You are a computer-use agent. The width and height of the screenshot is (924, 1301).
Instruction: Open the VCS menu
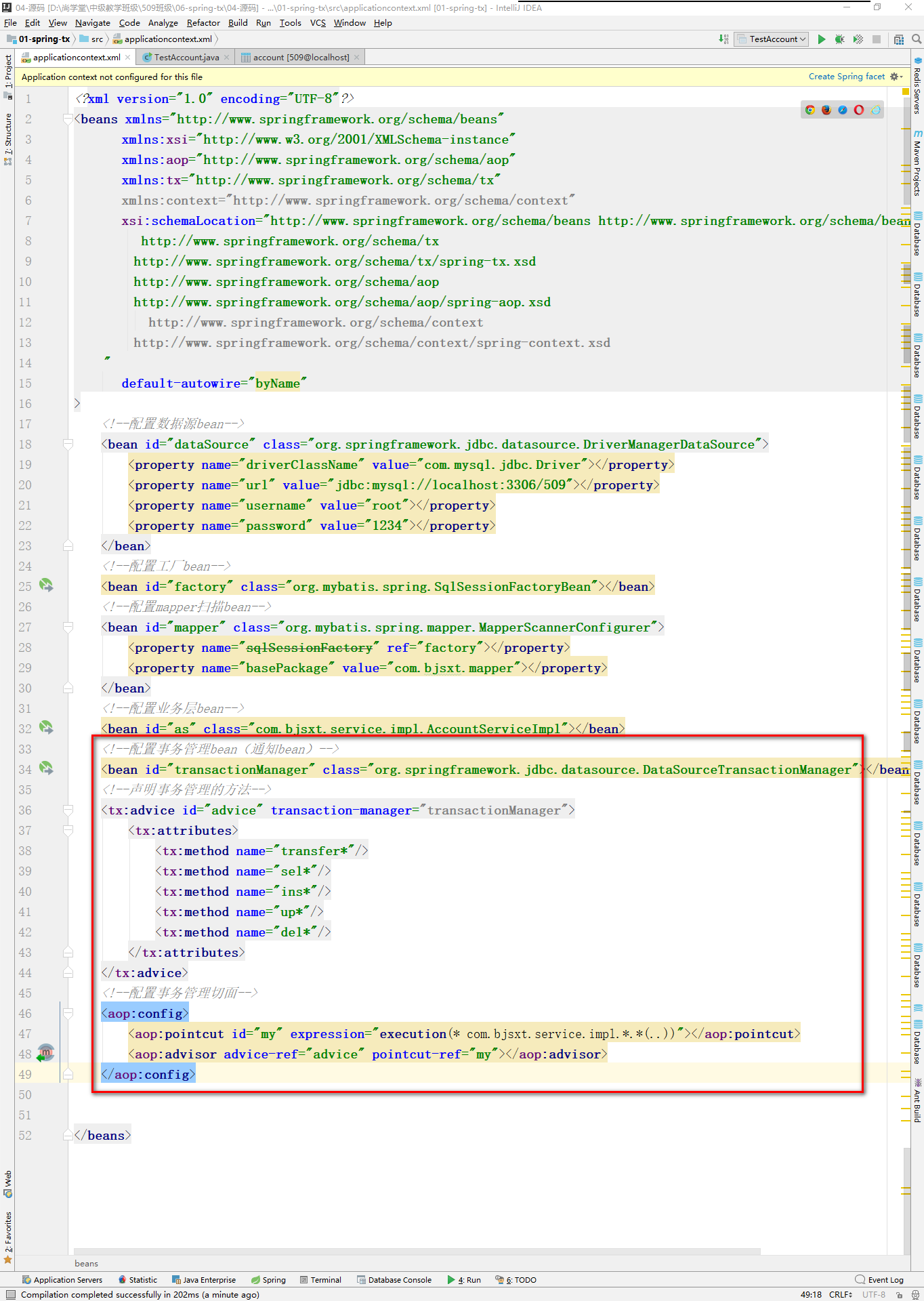318,23
